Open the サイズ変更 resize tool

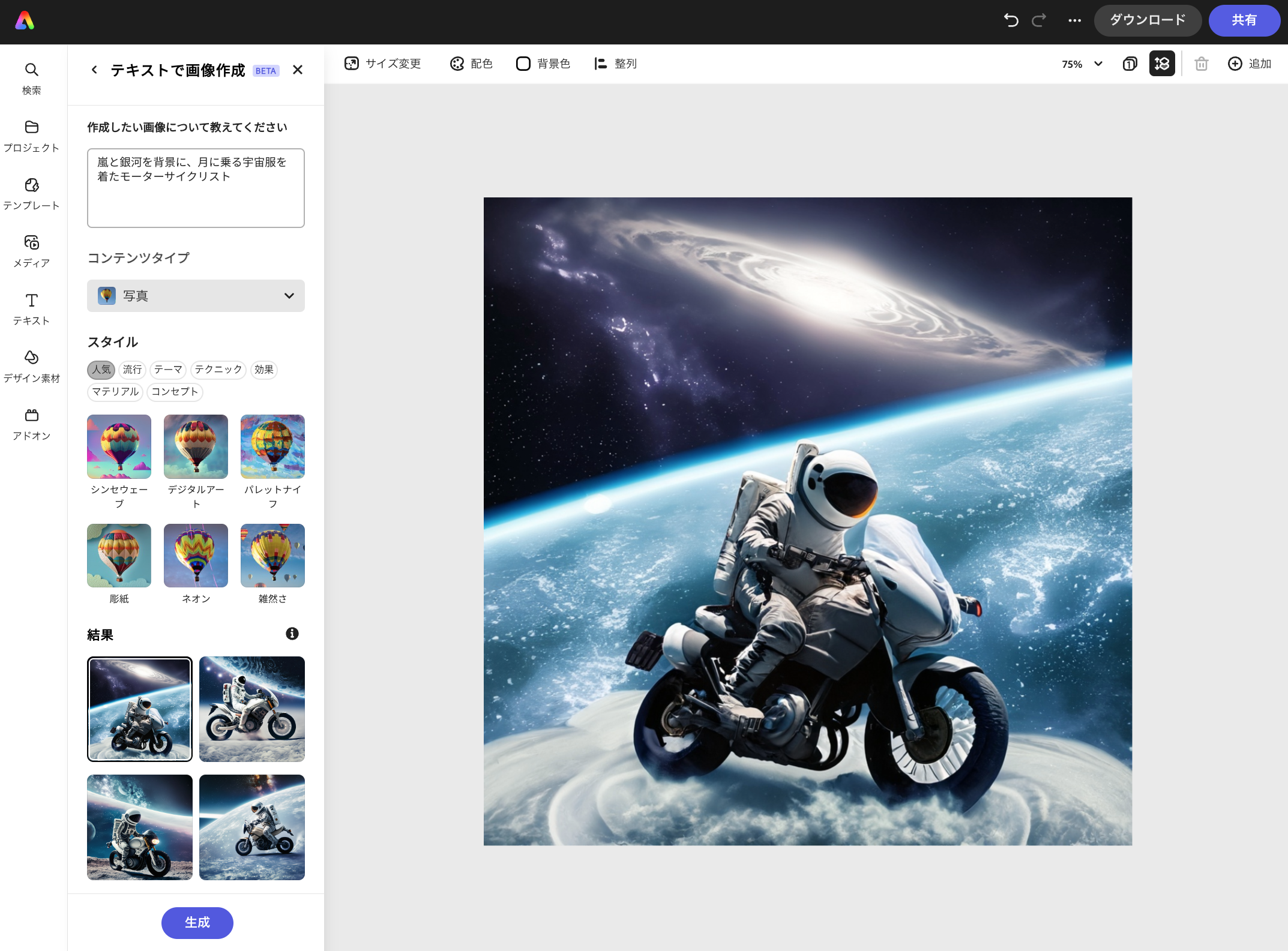click(x=382, y=63)
